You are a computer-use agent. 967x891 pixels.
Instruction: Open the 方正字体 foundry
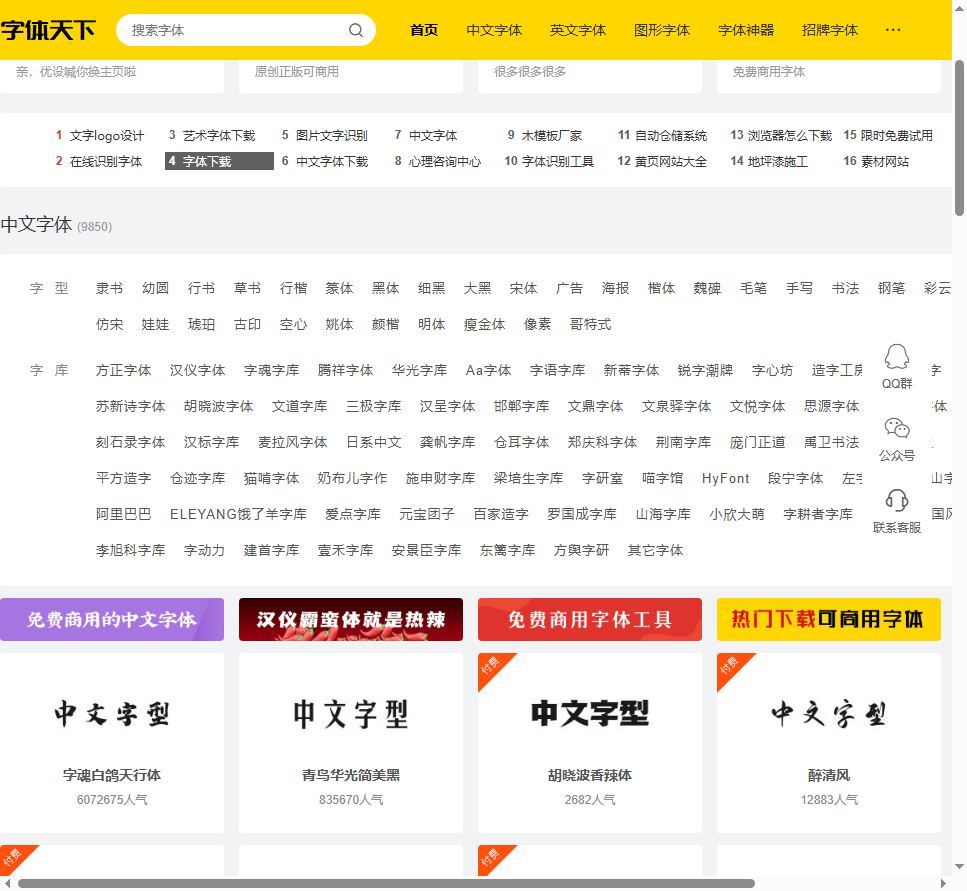tap(123, 370)
